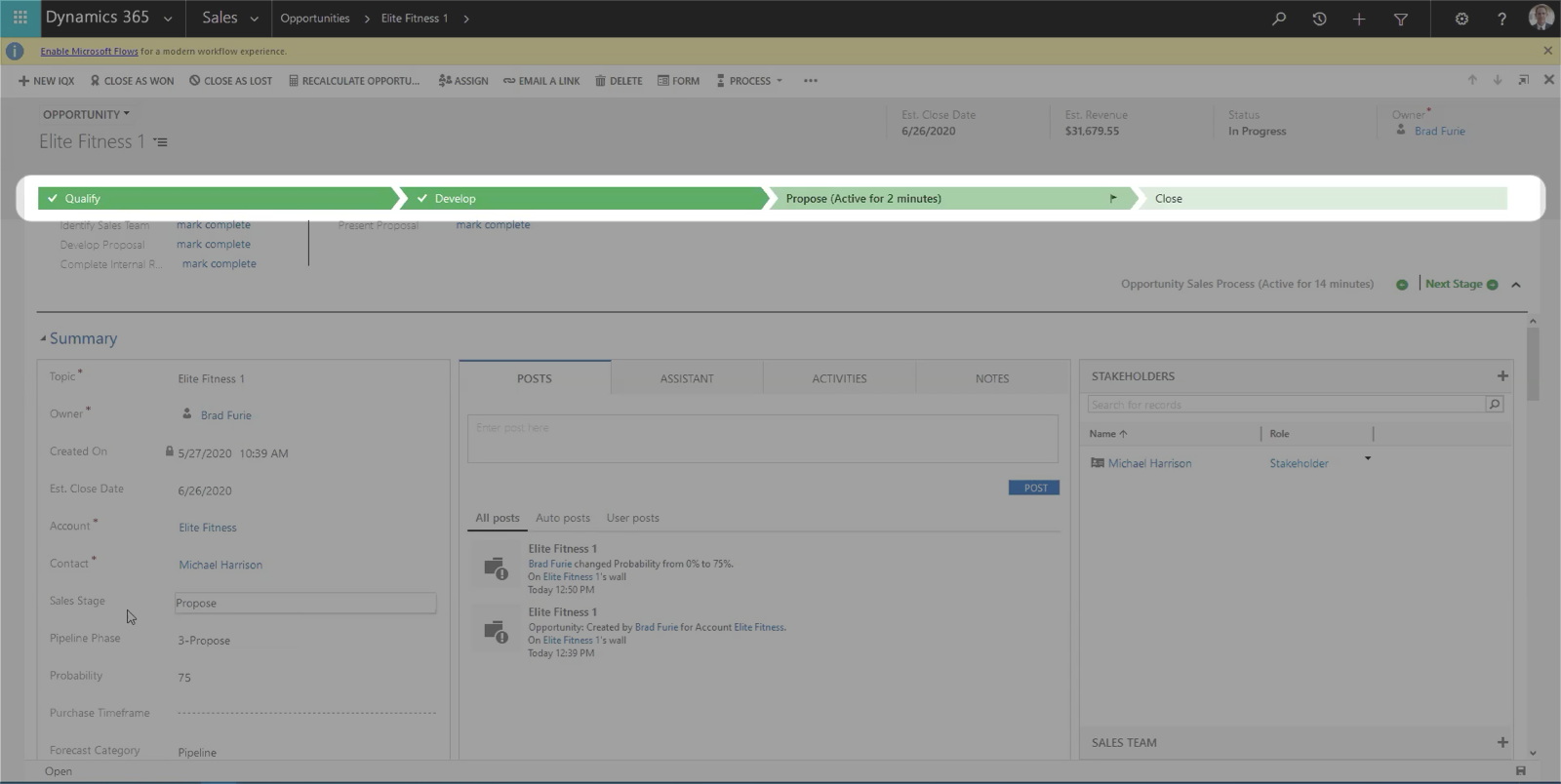
Task: Click Delete command
Action: point(619,81)
